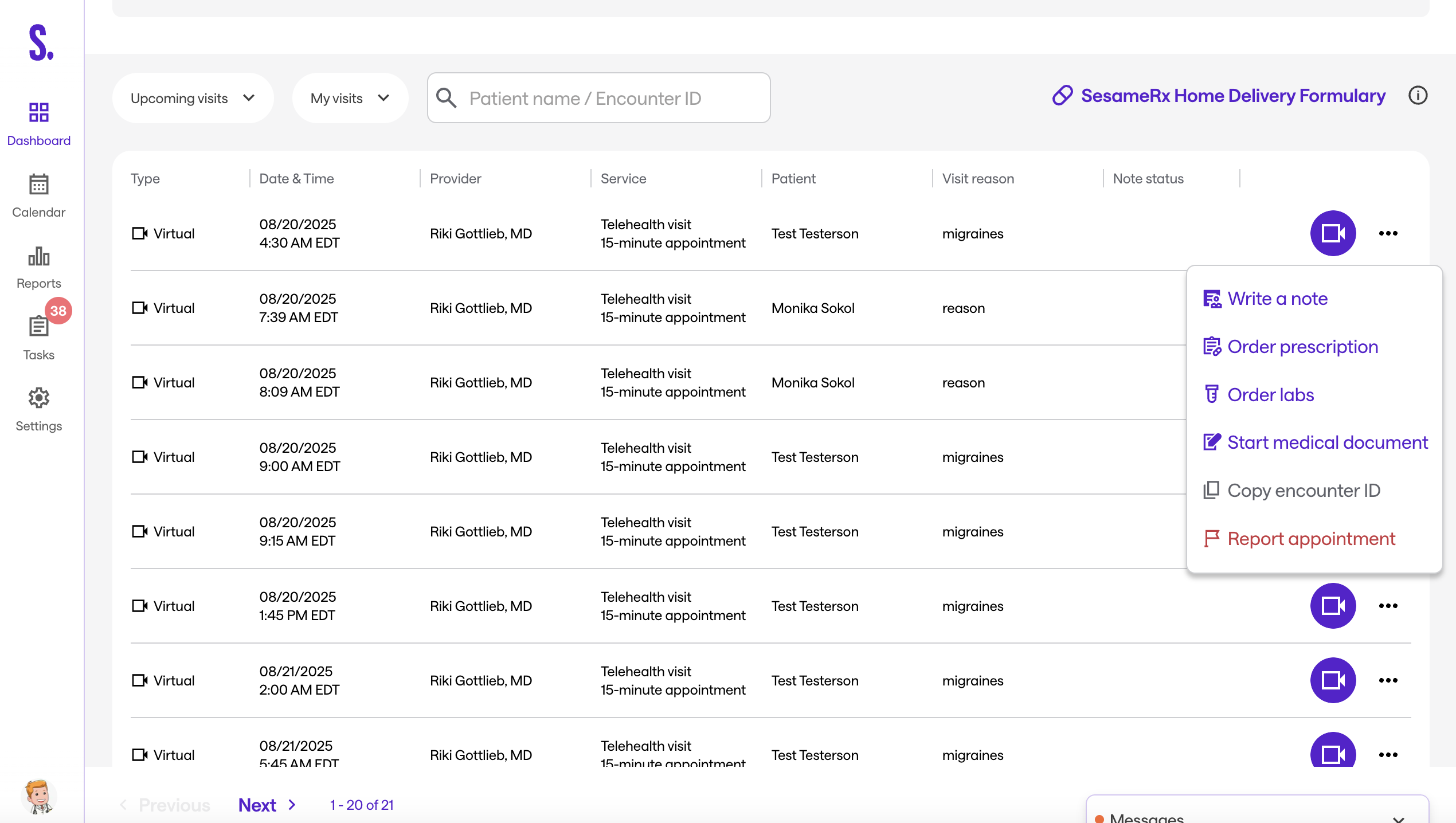Start the 4:30 AM telehealth video call
Viewport: 1456px width, 823px height.
(x=1333, y=233)
